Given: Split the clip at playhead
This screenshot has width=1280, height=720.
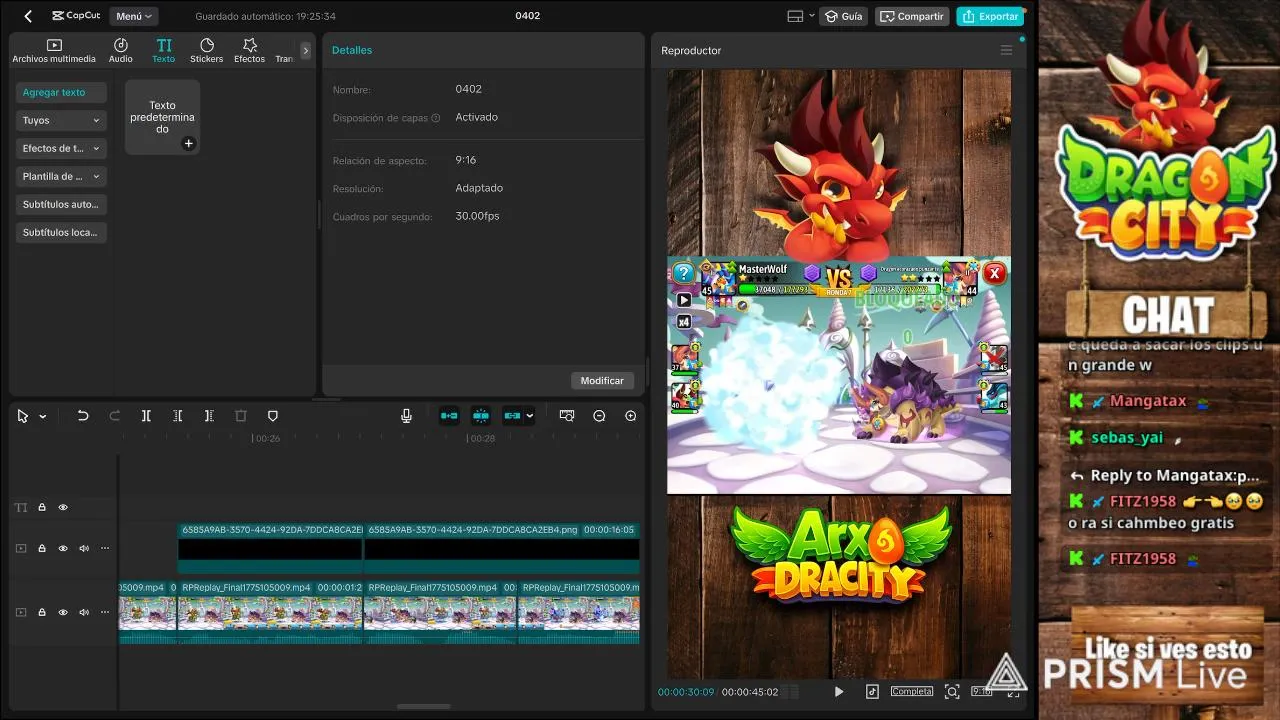Looking at the screenshot, I should [x=146, y=416].
